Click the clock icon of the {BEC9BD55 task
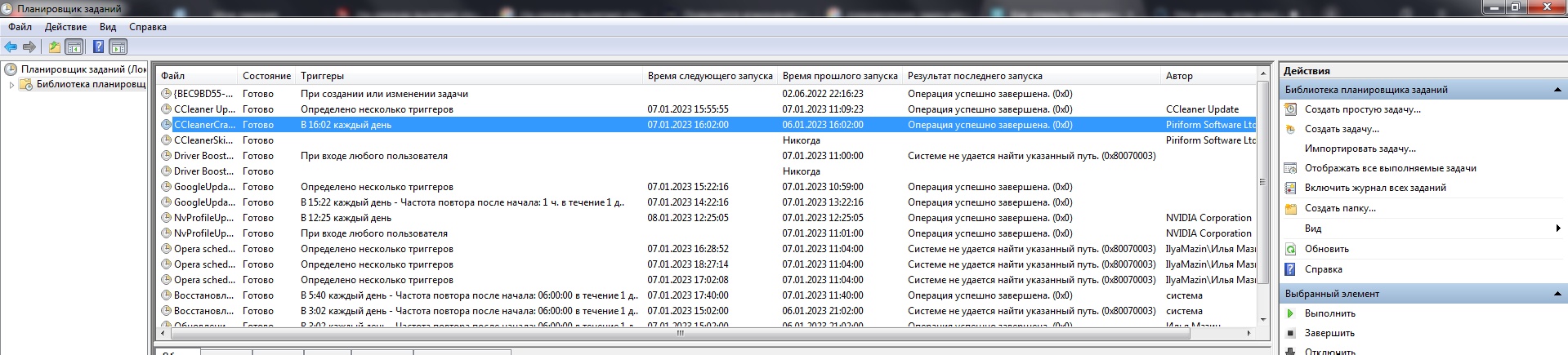This screenshot has height=355, width=1568. click(166, 94)
